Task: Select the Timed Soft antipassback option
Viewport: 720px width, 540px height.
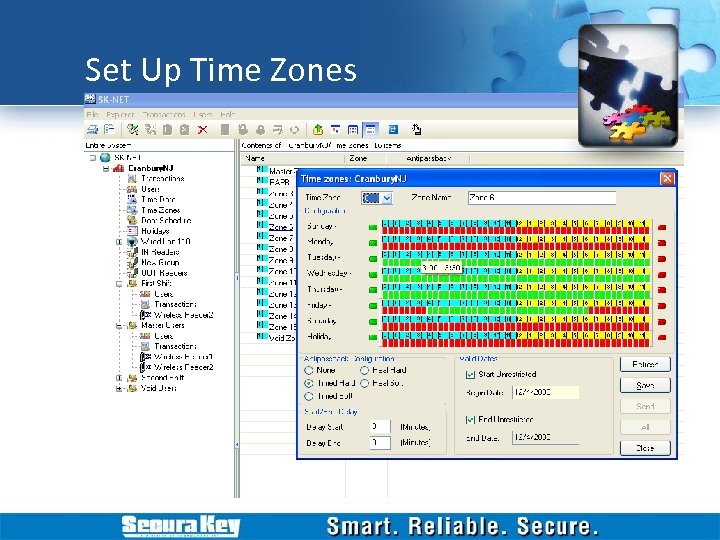Action: [309, 396]
